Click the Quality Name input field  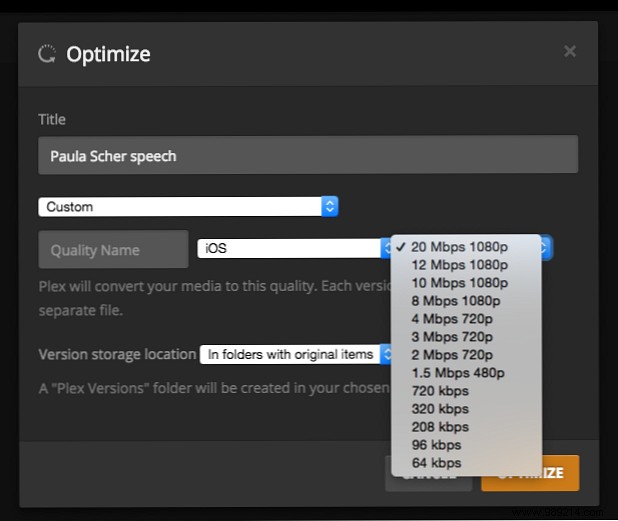pyautogui.click(x=113, y=249)
